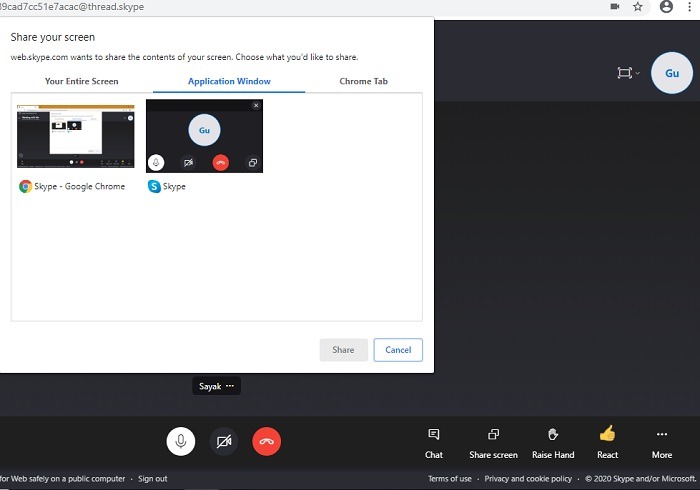
Task: Switch to Your Entire Screen tab
Action: [x=82, y=81]
